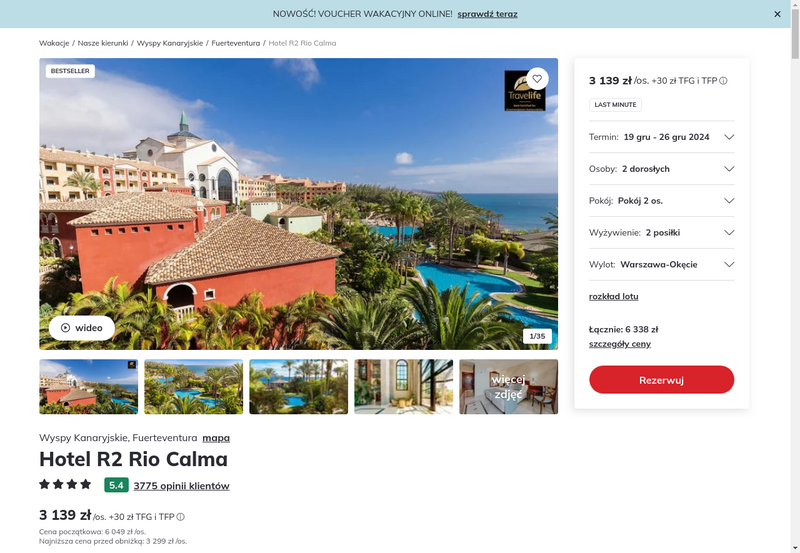Select the second pool photo thumbnail
This screenshot has height=553, width=800.
coord(193,387)
